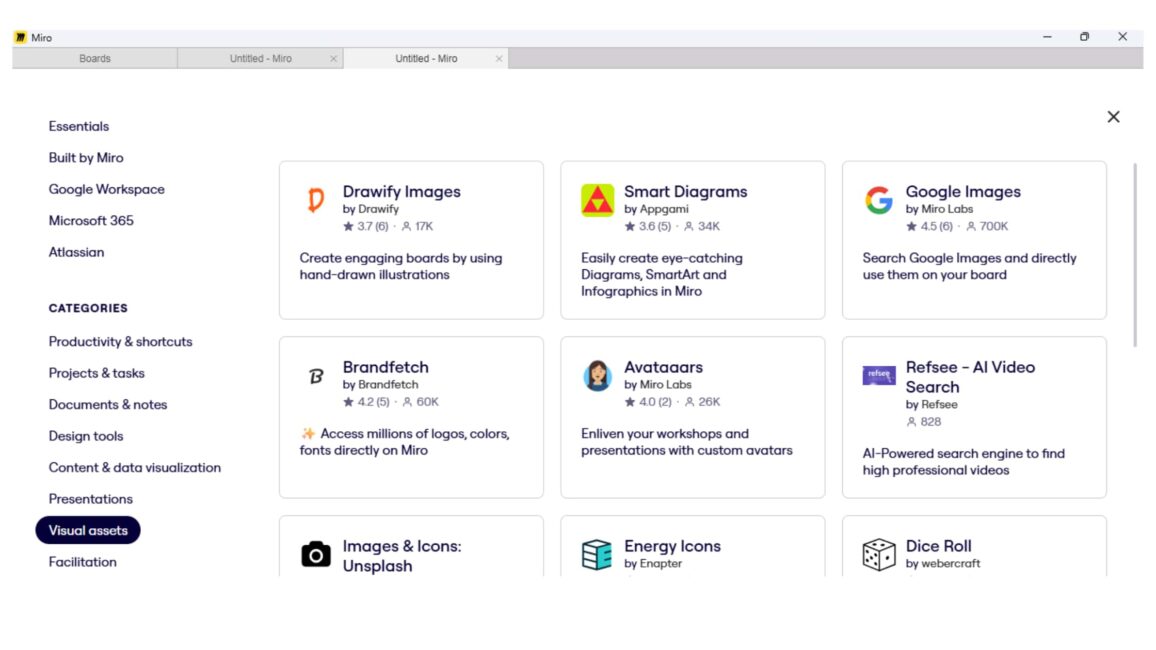Click the Brandfetch 'Access millions of logos' description
Image resolution: width=1156 pixels, height=650 pixels.
[405, 442]
